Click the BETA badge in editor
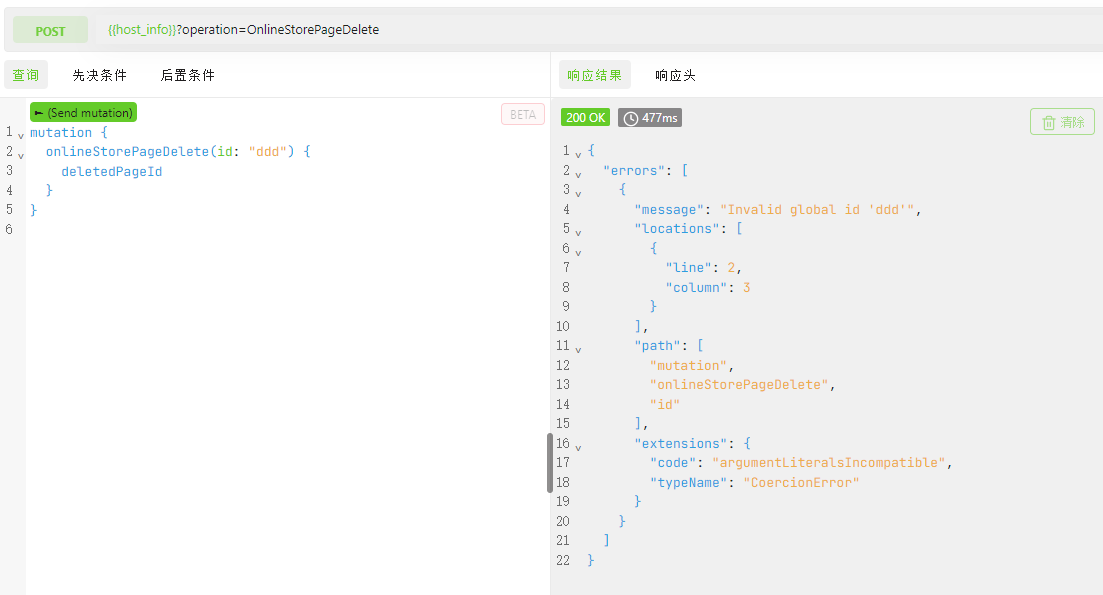Image resolution: width=1103 pixels, height=595 pixels. tap(523, 114)
